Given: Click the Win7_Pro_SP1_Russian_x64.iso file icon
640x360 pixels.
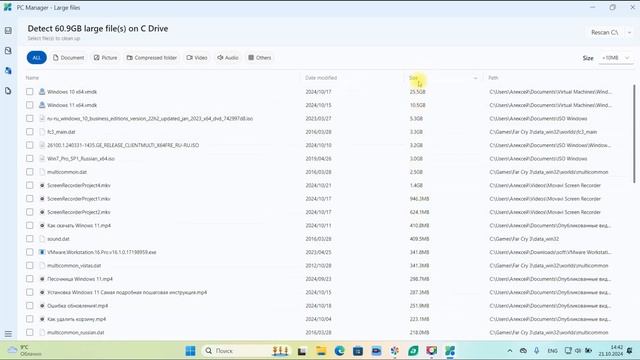Looking at the screenshot, I should pos(42,158).
